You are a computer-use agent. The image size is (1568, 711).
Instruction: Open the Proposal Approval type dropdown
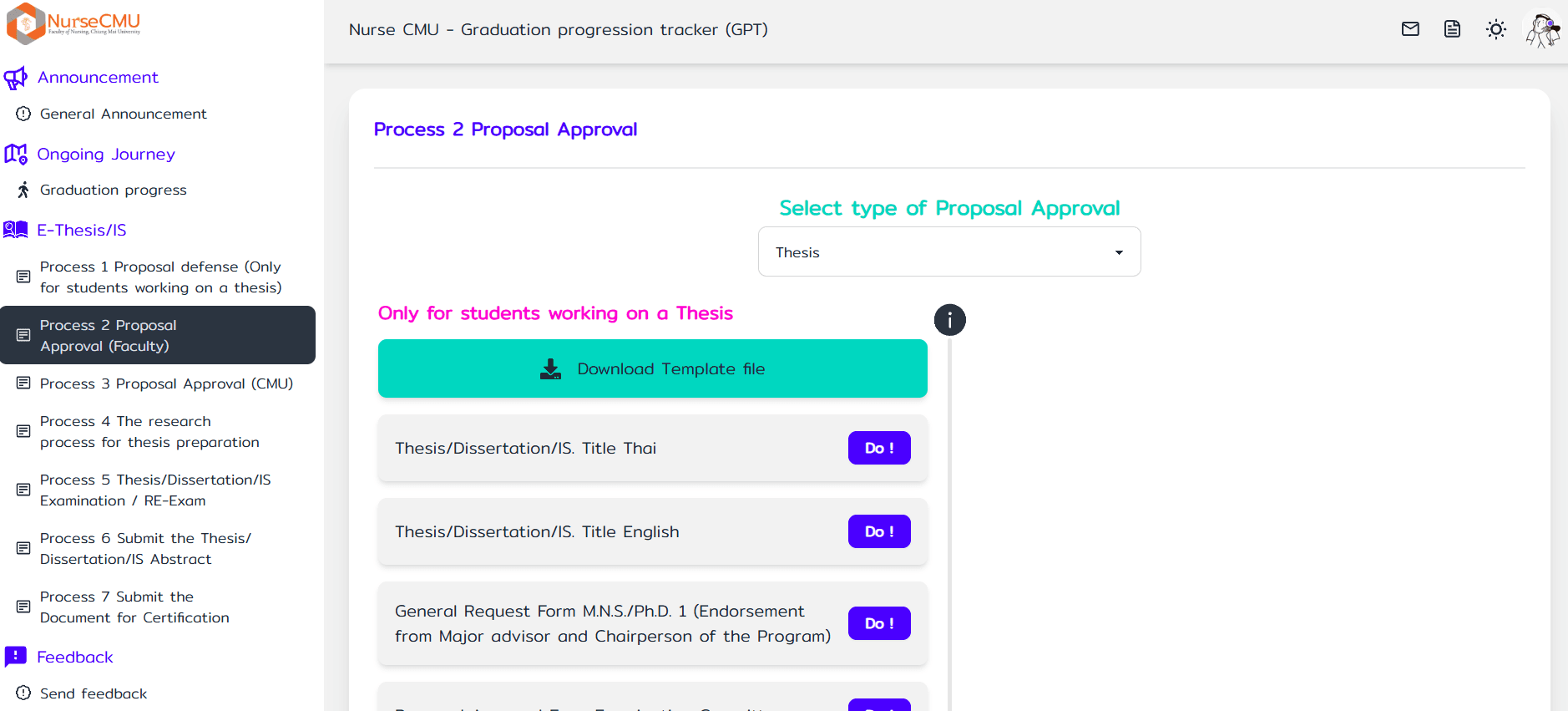click(948, 251)
